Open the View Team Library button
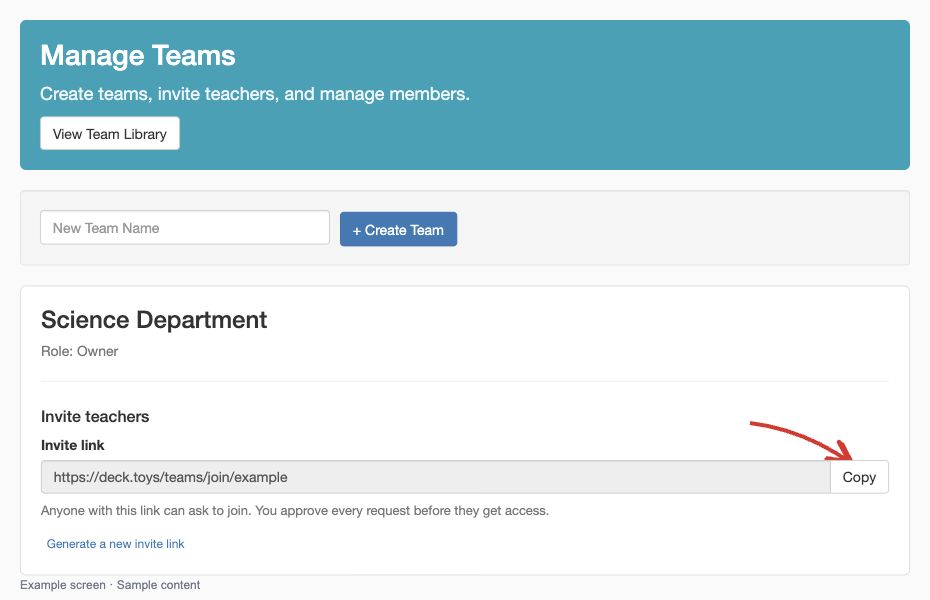The width and height of the screenshot is (930, 600). [x=110, y=133]
